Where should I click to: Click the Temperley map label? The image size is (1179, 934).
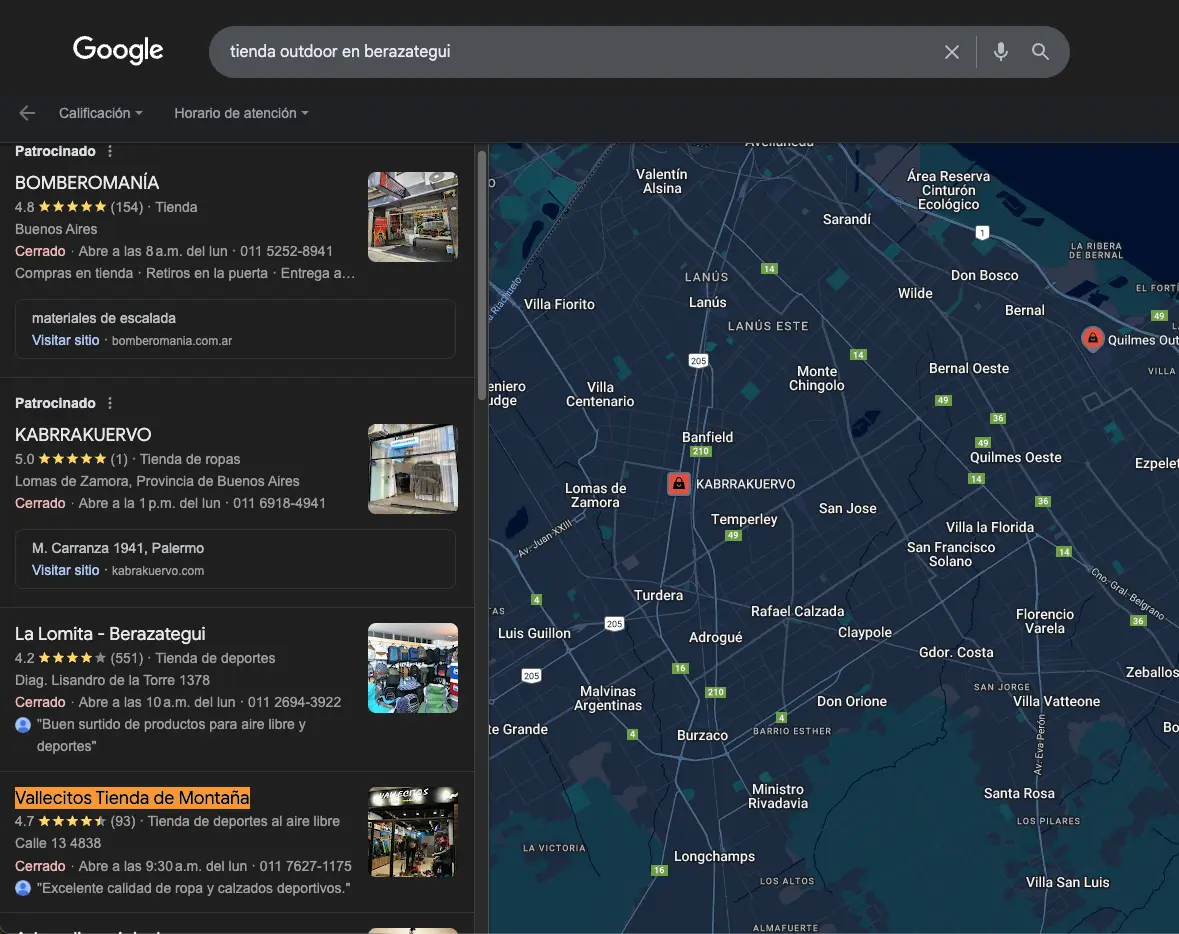[x=744, y=519]
